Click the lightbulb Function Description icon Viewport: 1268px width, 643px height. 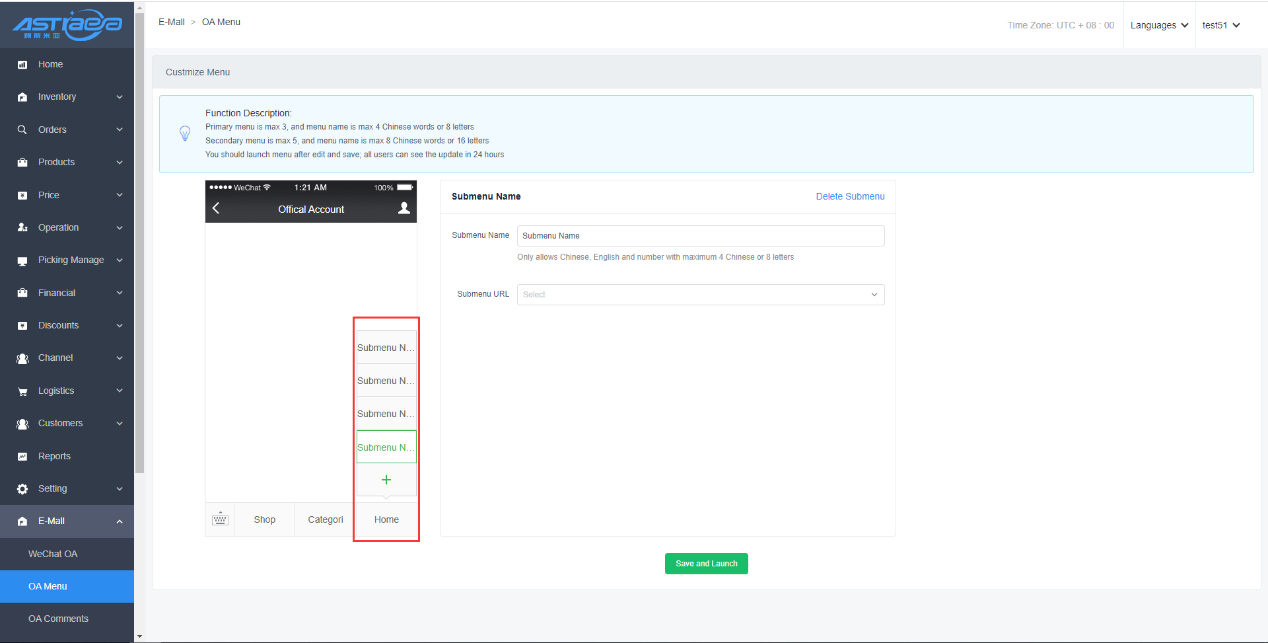[x=184, y=134]
